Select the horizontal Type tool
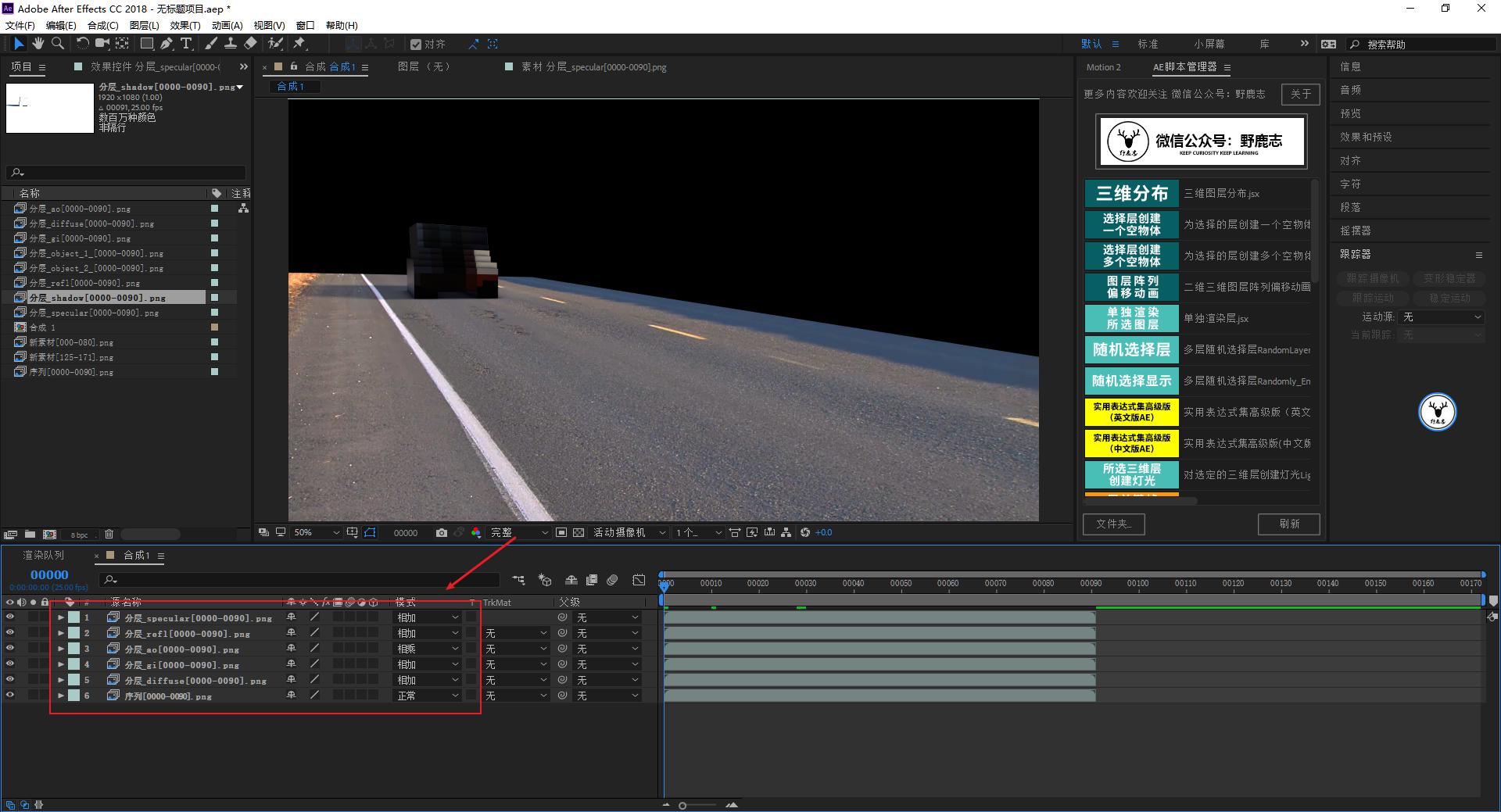 pyautogui.click(x=186, y=44)
